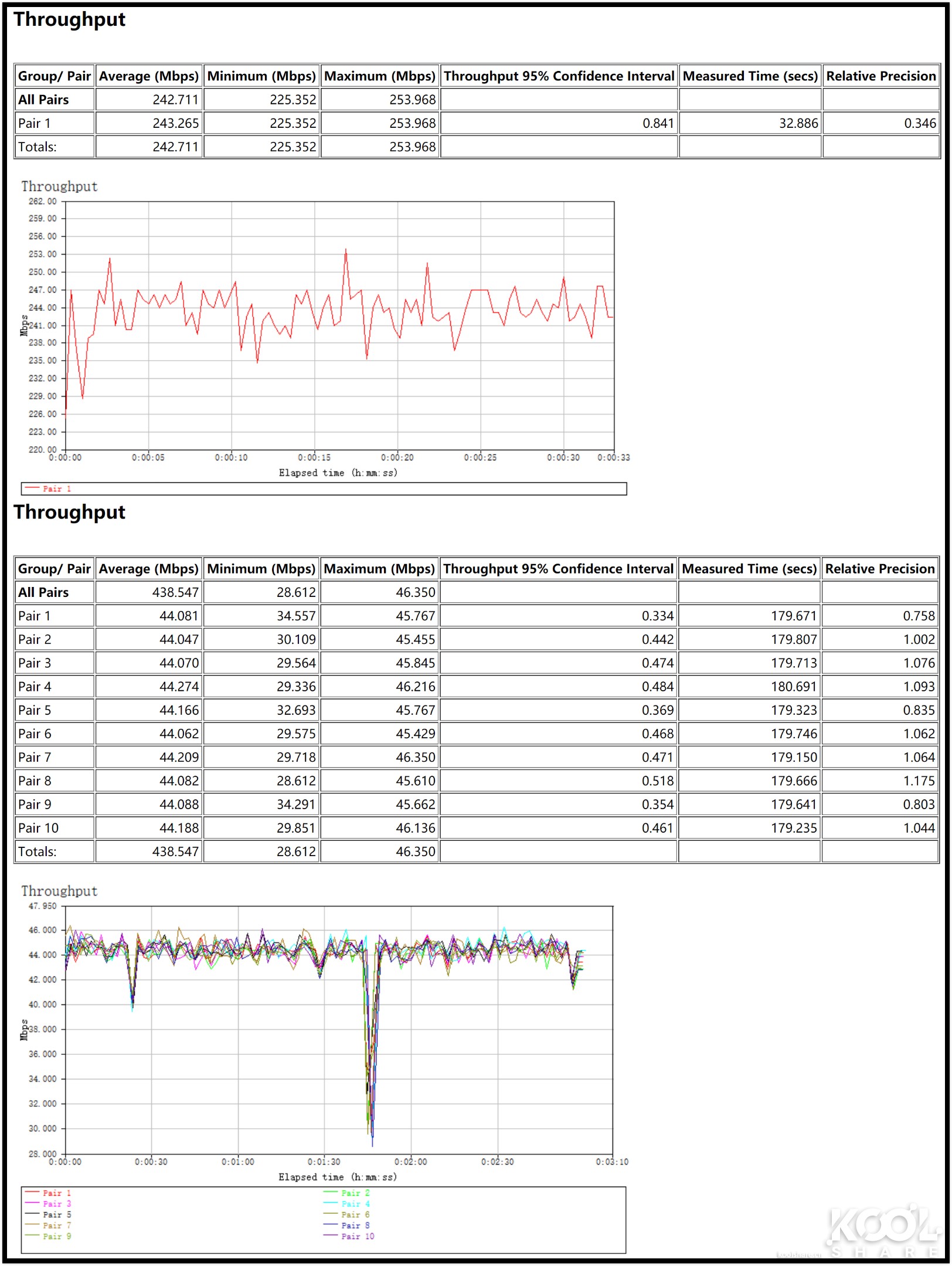The image size is (952, 1266).
Task: Select the 0:00:33 time axis label
Action: pyautogui.click(x=614, y=458)
